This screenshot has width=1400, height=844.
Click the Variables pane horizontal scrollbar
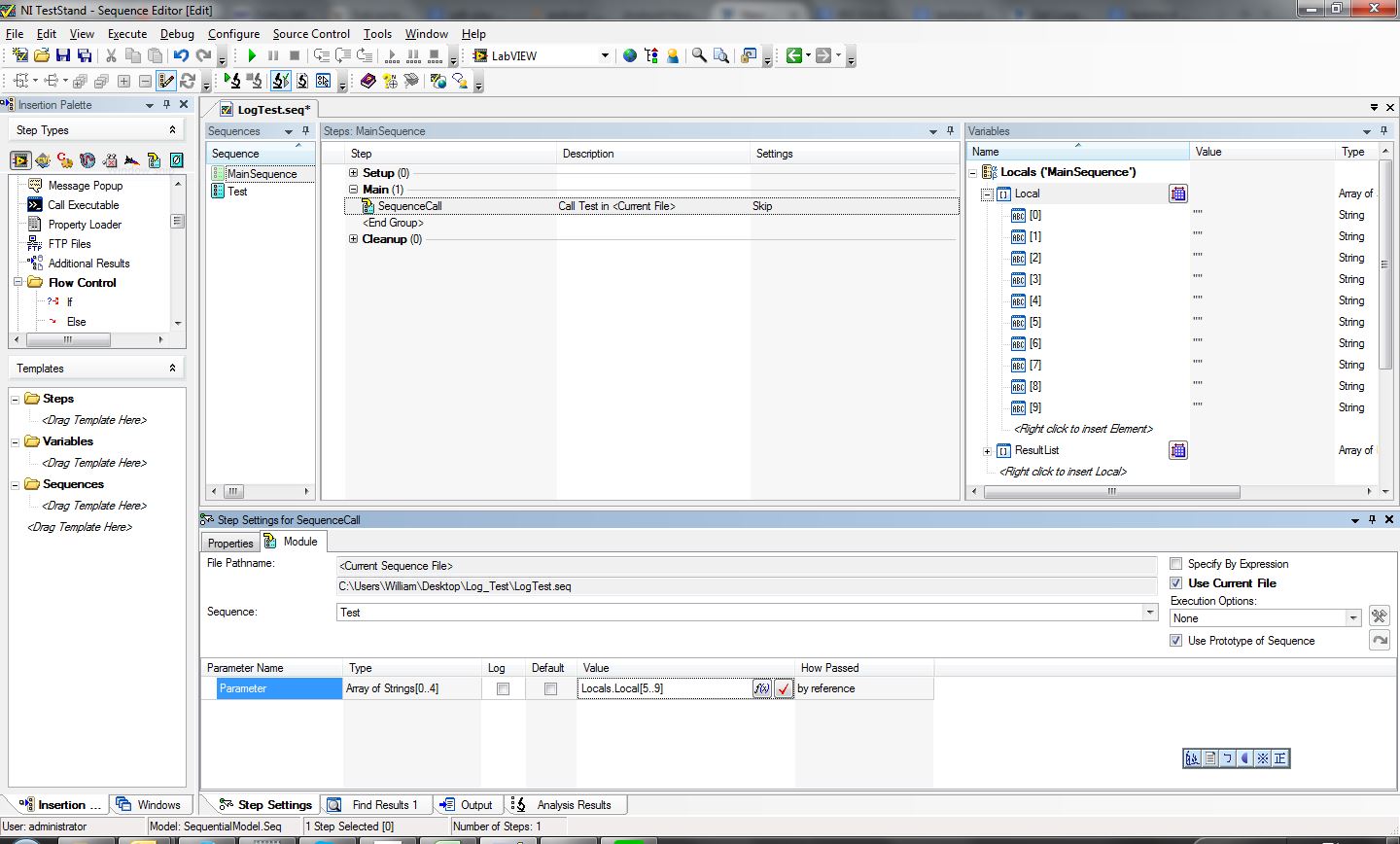[x=1111, y=492]
